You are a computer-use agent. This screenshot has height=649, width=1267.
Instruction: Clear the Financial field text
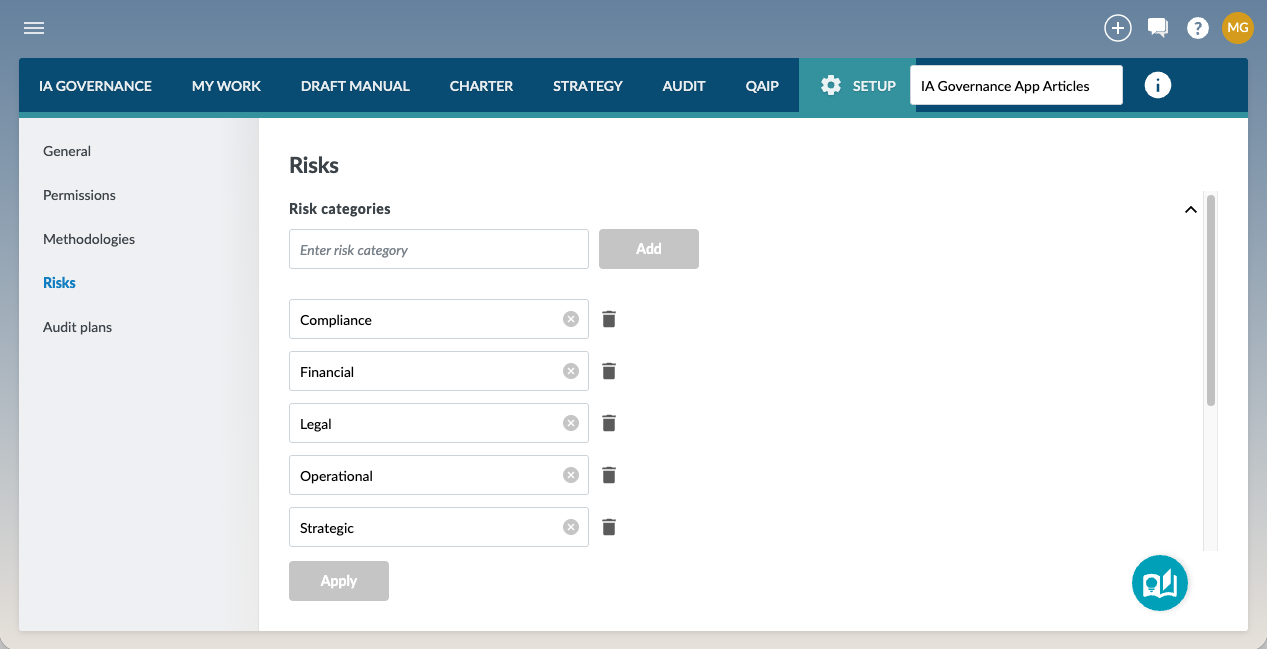coord(571,371)
